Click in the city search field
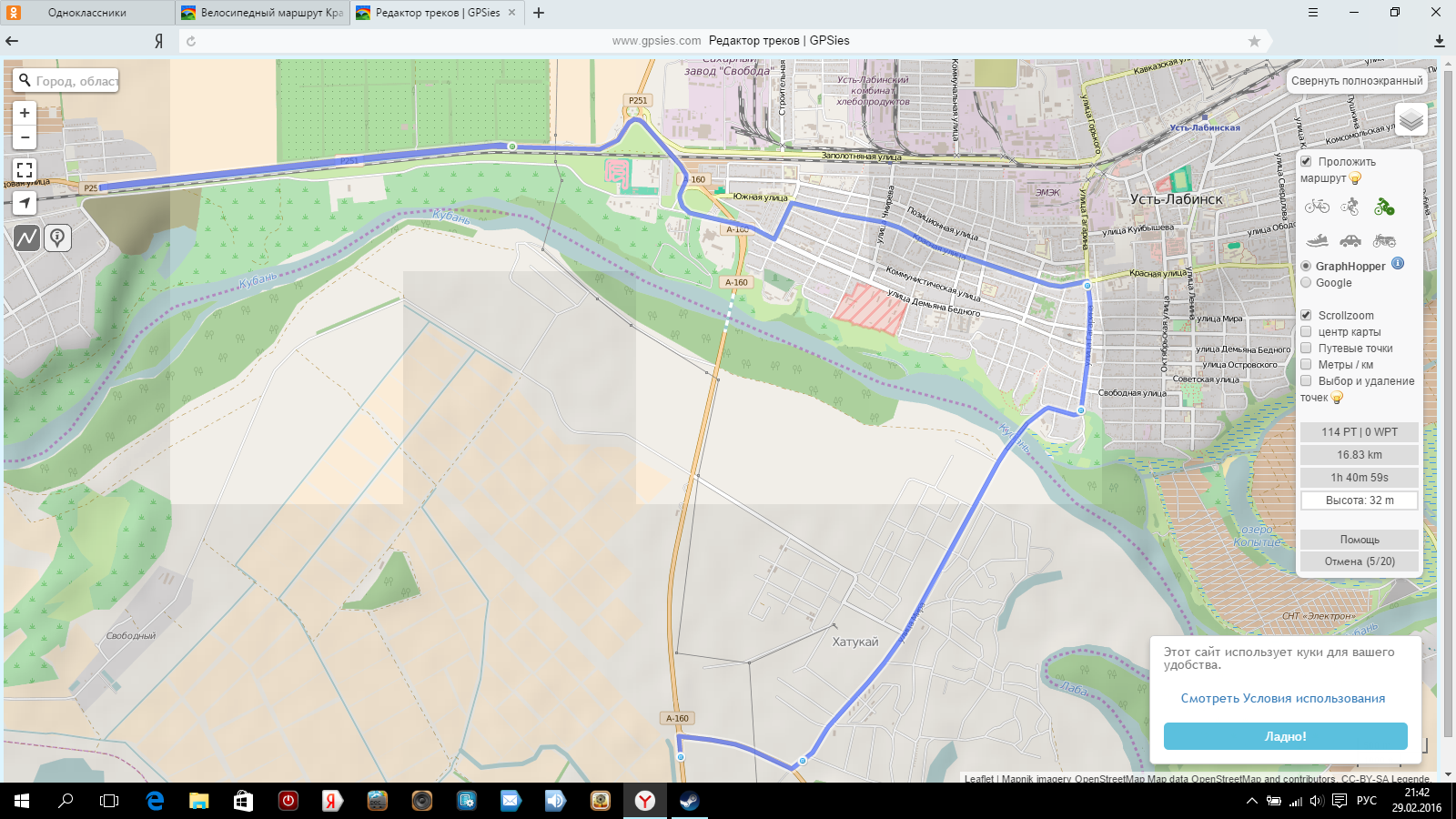The image size is (1456, 819). 76,81
